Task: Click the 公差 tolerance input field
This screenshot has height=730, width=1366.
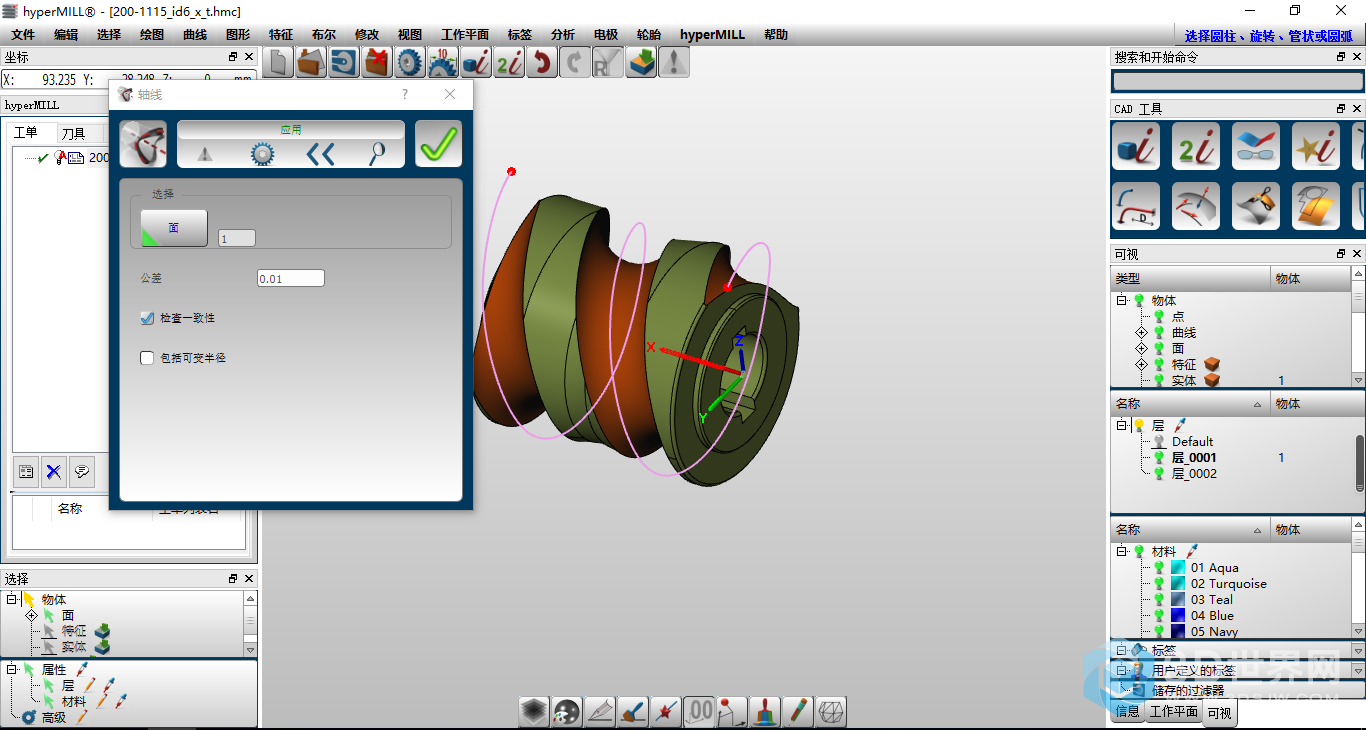Action: [x=291, y=278]
